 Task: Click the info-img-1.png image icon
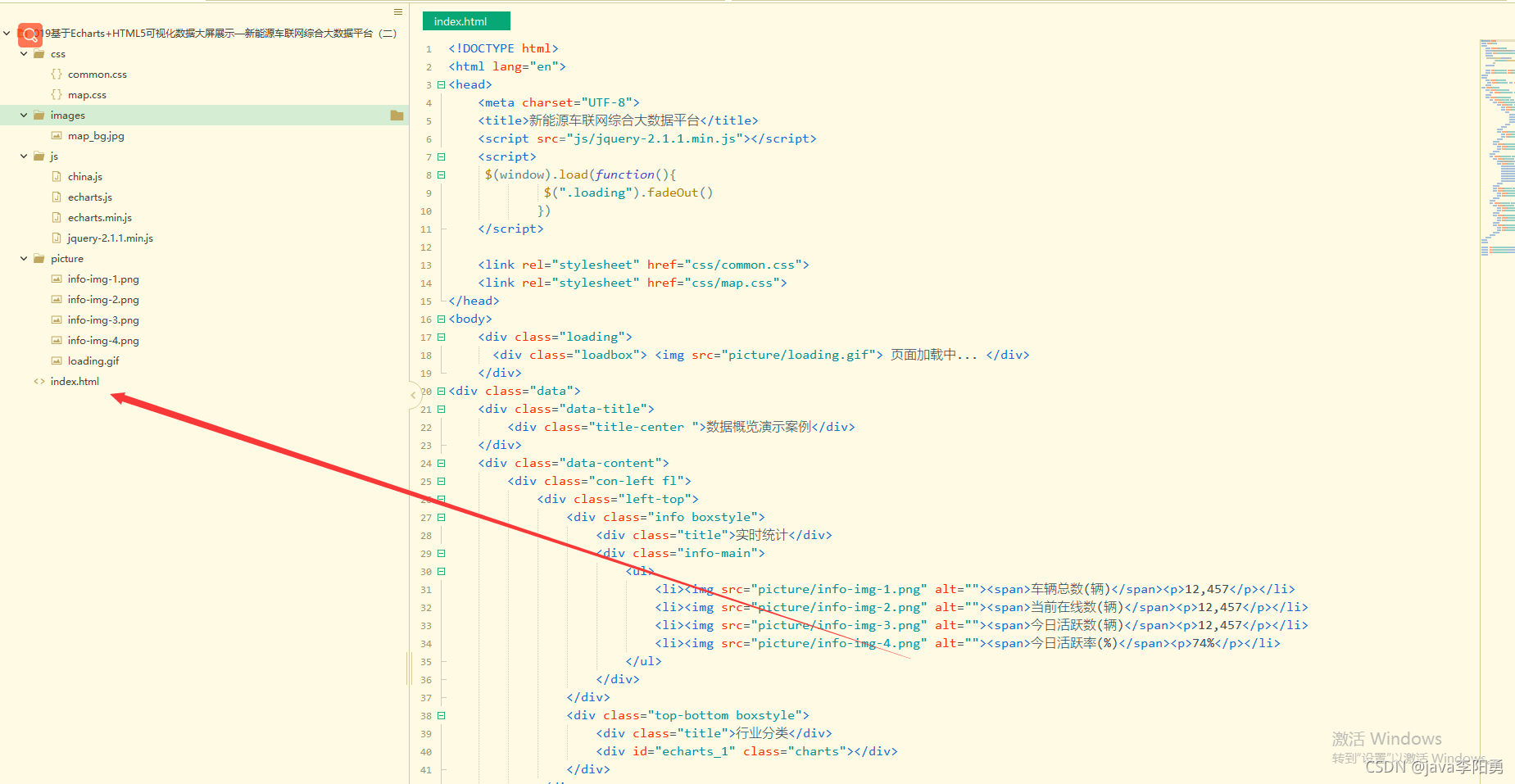point(57,279)
